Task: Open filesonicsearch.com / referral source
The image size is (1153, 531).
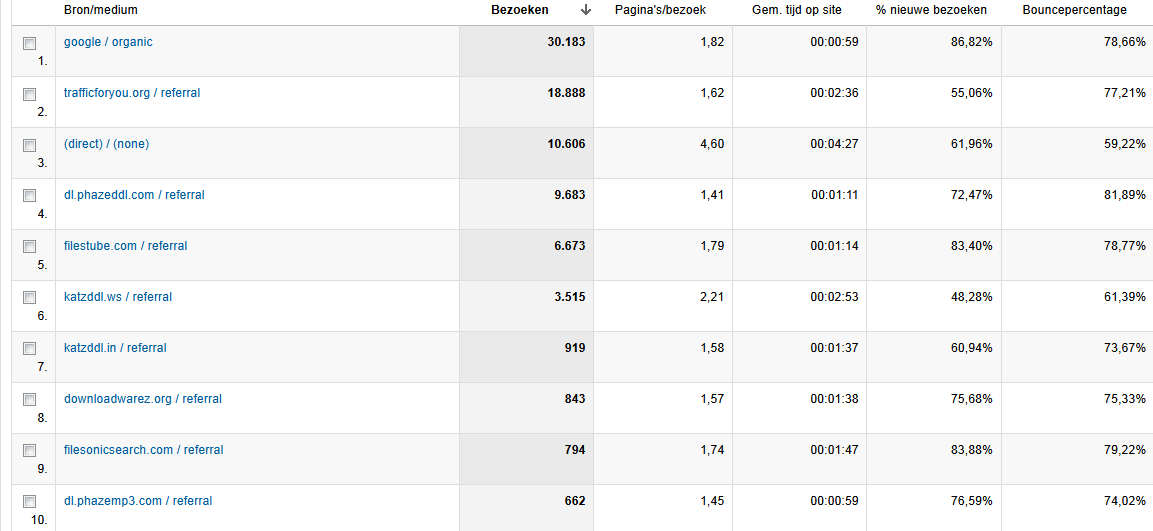Action: [143, 449]
